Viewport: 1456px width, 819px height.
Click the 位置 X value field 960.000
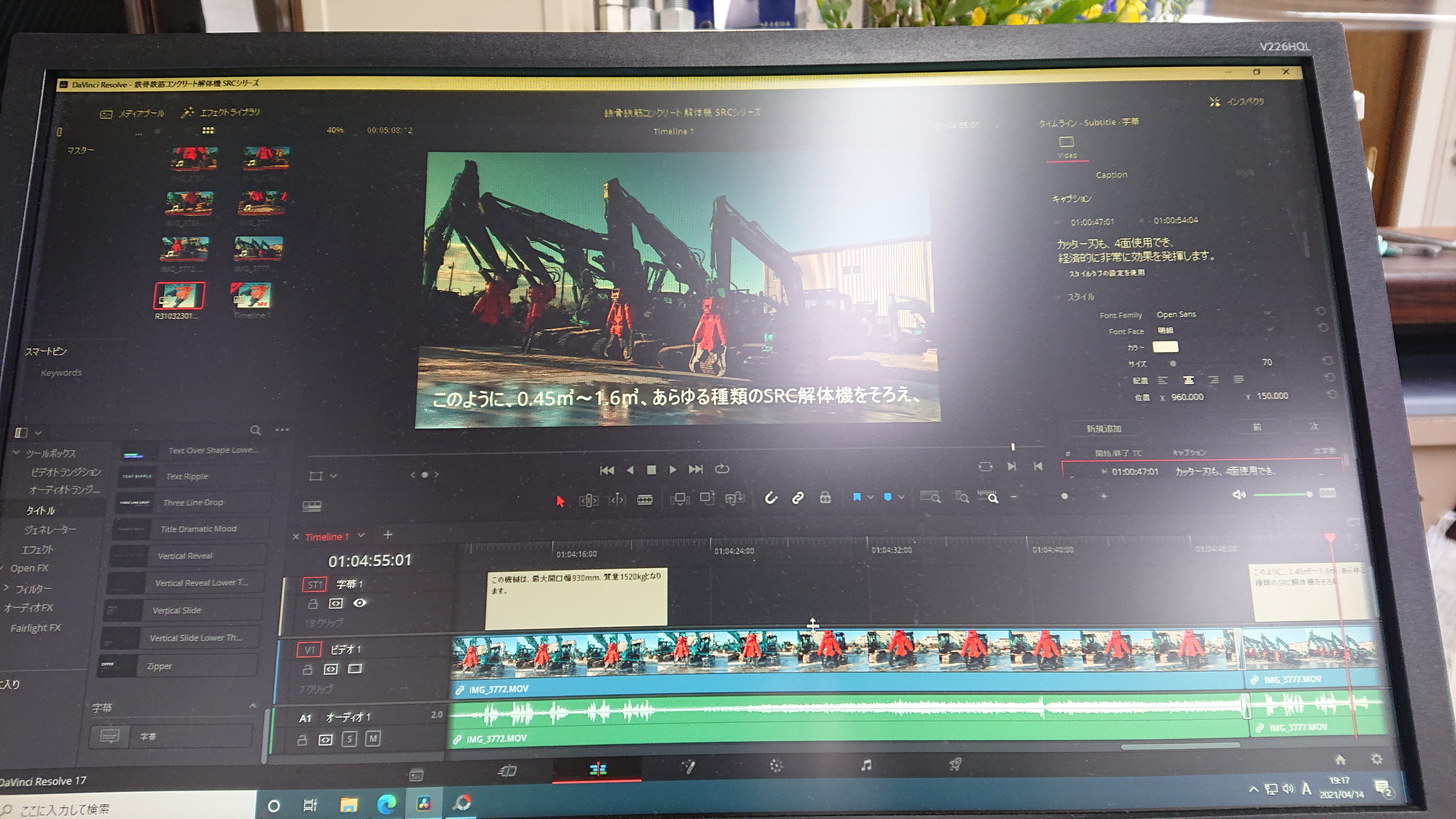click(1187, 397)
